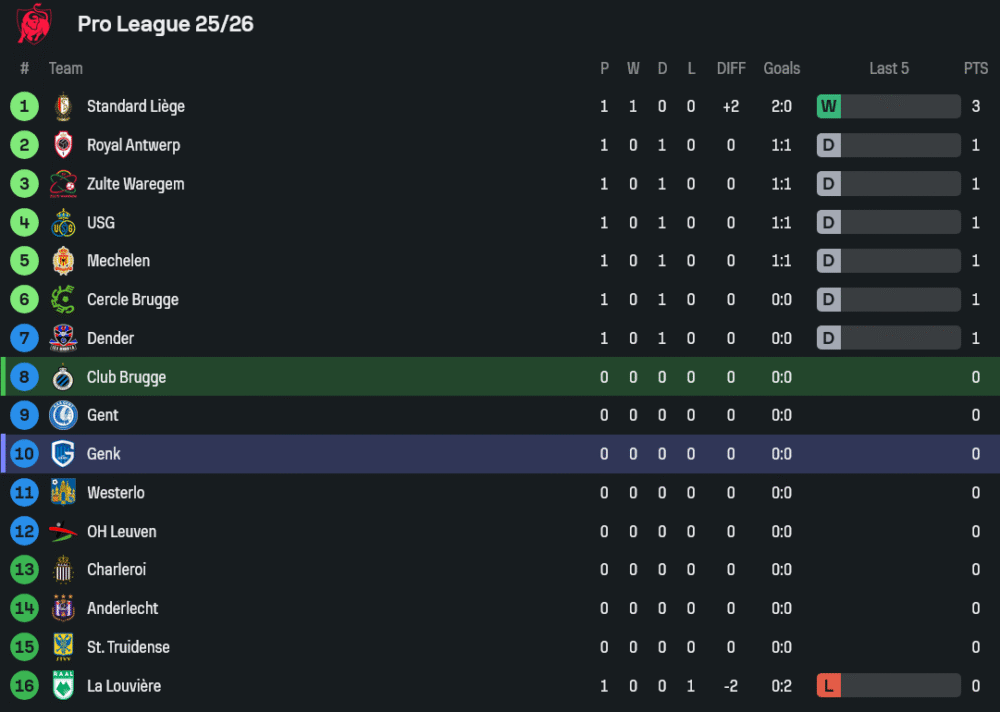Click the Standard Liège club crest
The height and width of the screenshot is (712, 1000).
pyautogui.click(x=63, y=107)
